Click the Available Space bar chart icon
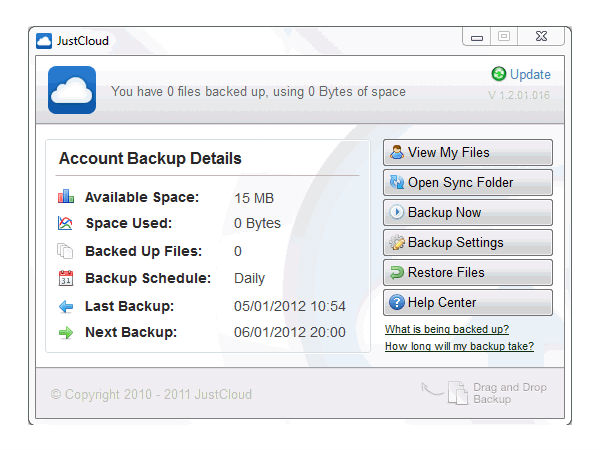This screenshot has width=600, height=450. [66, 196]
